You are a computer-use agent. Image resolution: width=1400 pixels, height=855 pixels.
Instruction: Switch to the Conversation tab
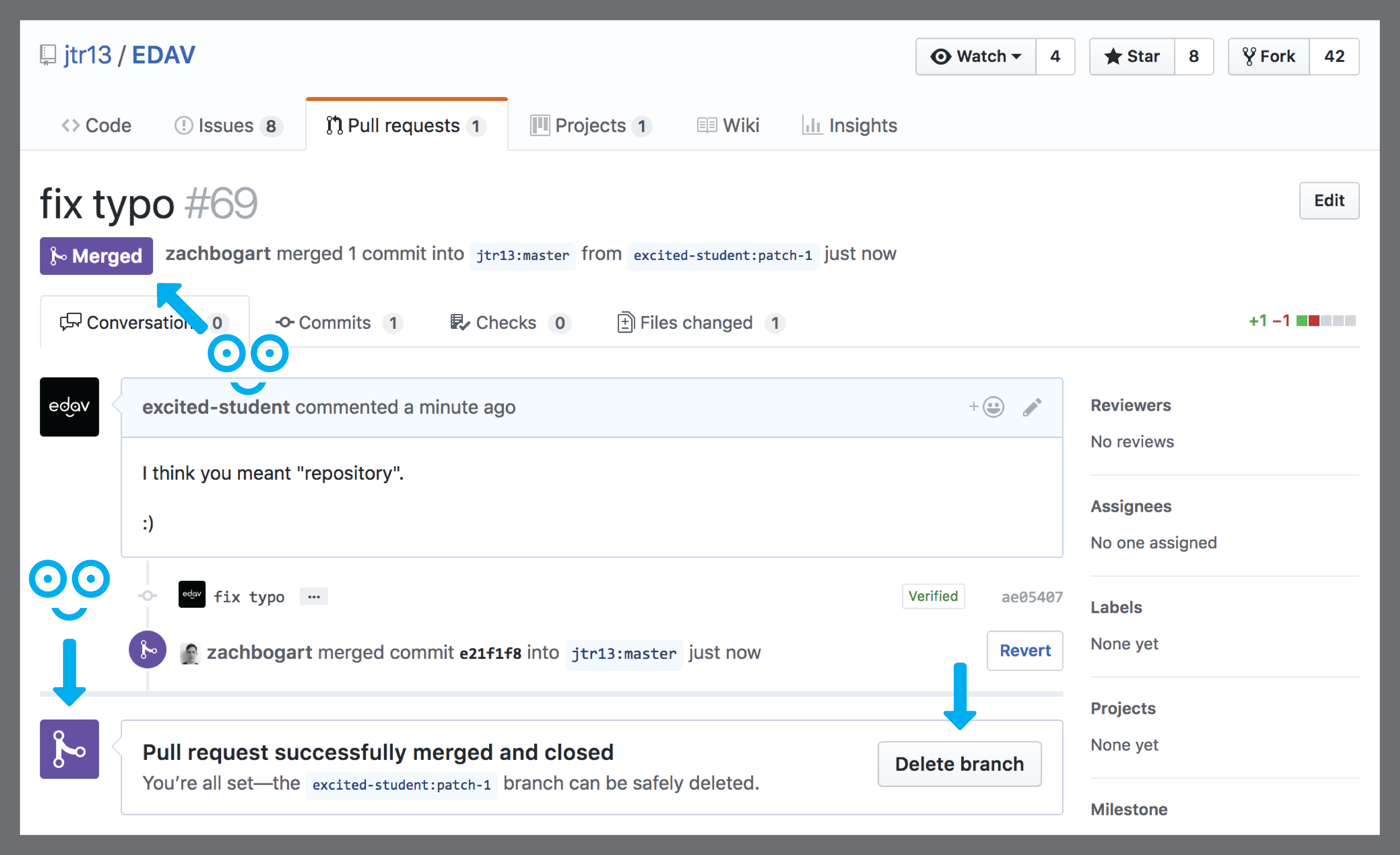coord(145,322)
